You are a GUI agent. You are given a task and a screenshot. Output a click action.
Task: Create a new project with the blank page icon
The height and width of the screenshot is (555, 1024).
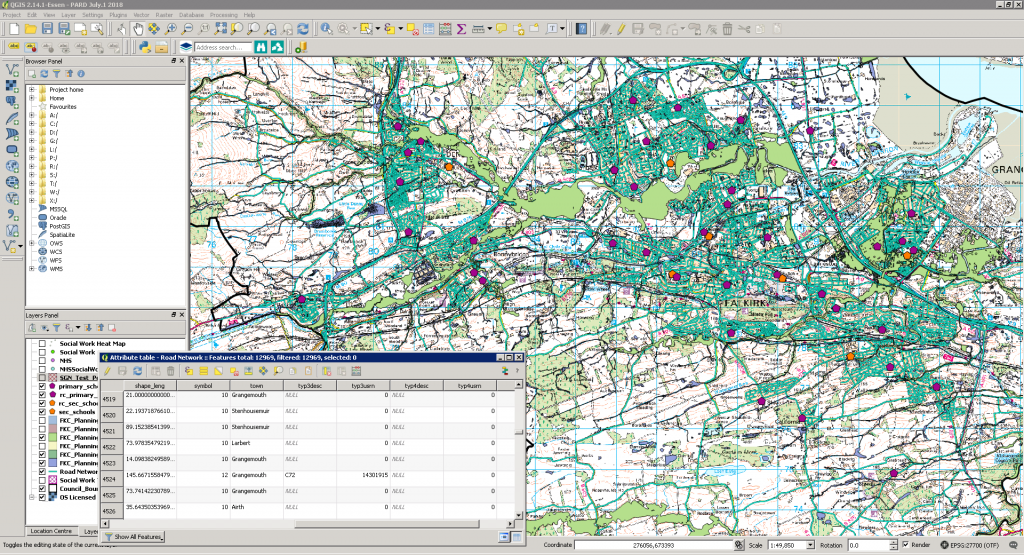click(x=14, y=29)
